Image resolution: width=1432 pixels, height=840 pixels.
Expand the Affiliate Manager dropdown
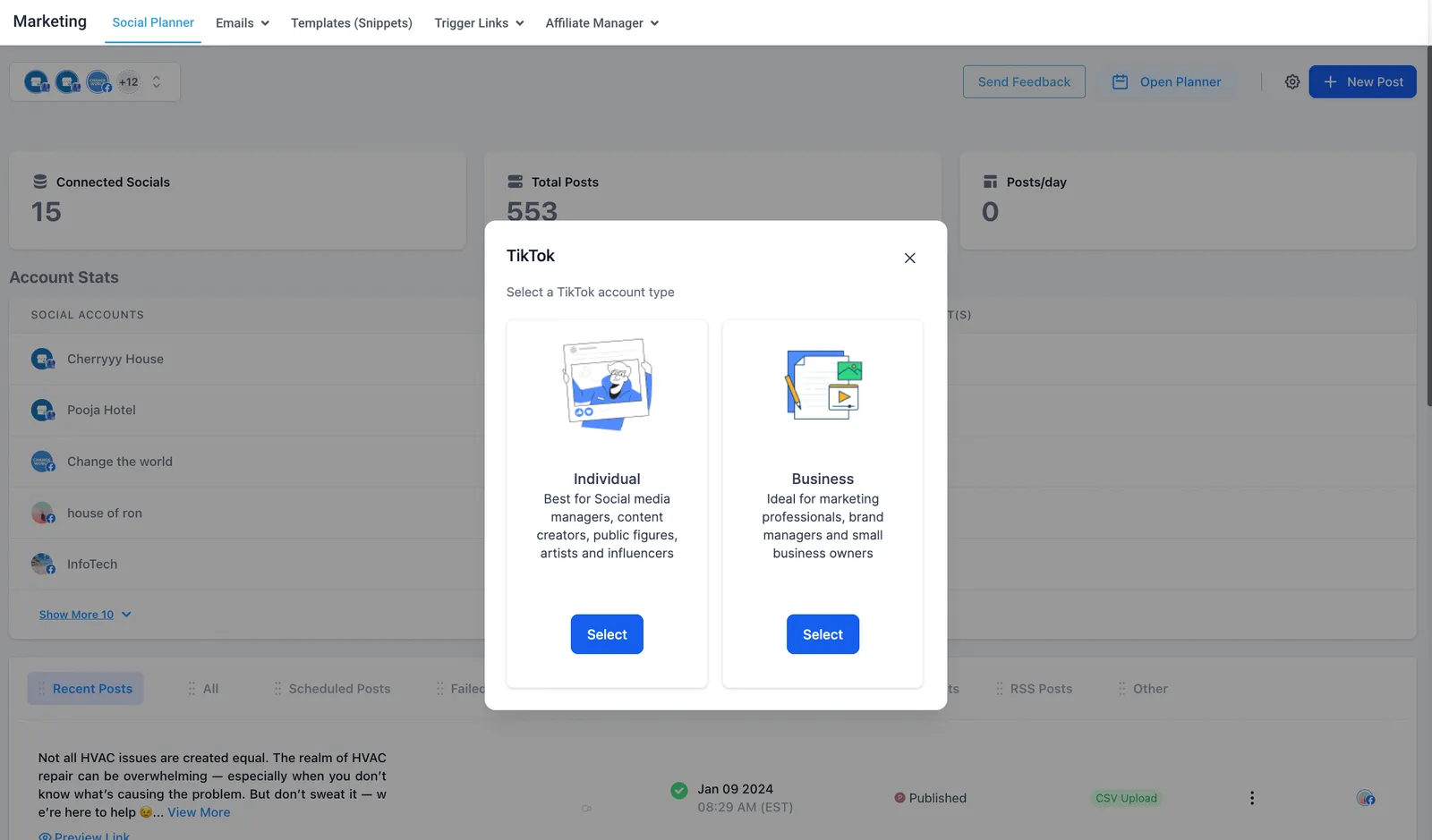[602, 23]
